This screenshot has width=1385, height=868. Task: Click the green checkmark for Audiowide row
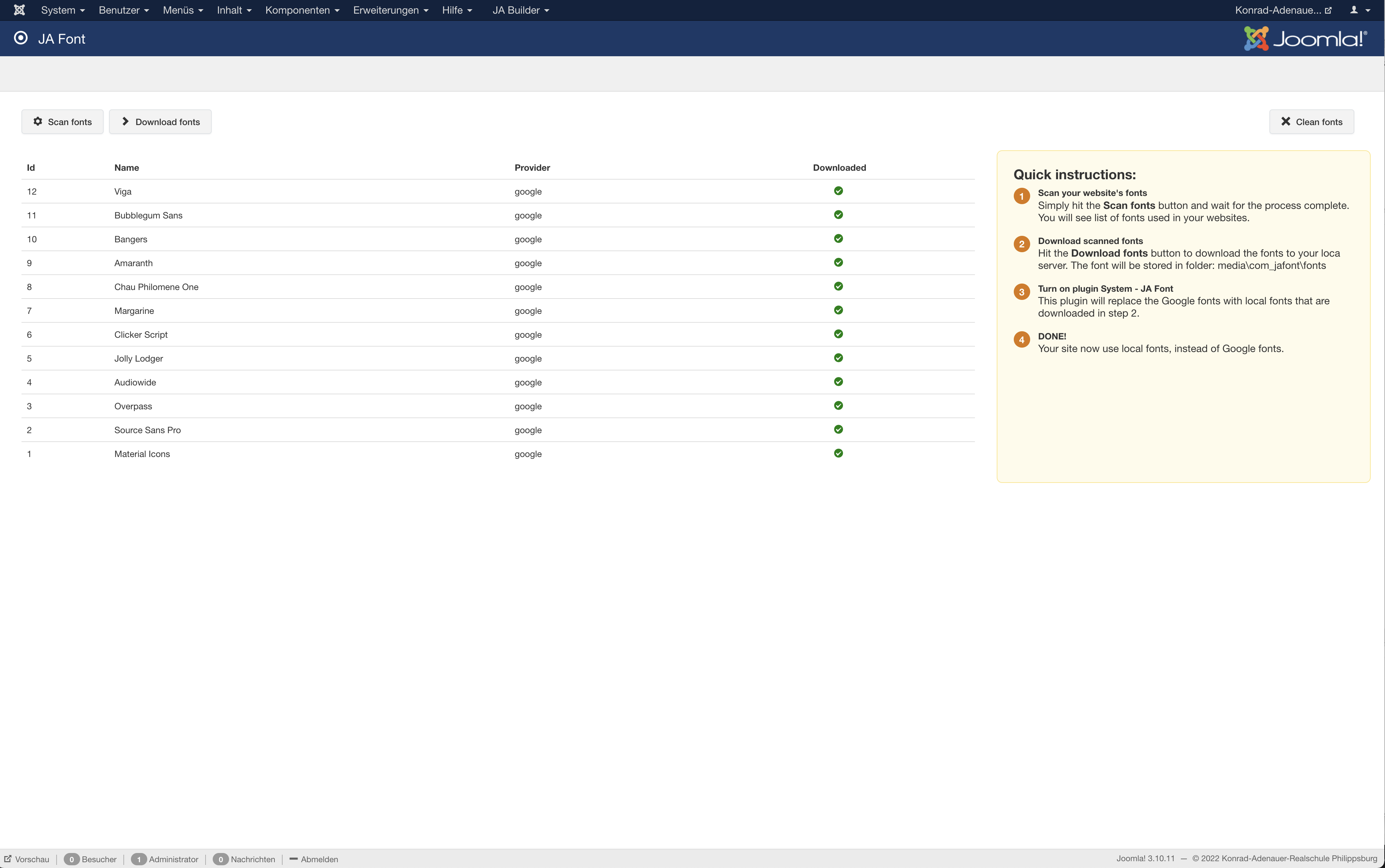(838, 382)
